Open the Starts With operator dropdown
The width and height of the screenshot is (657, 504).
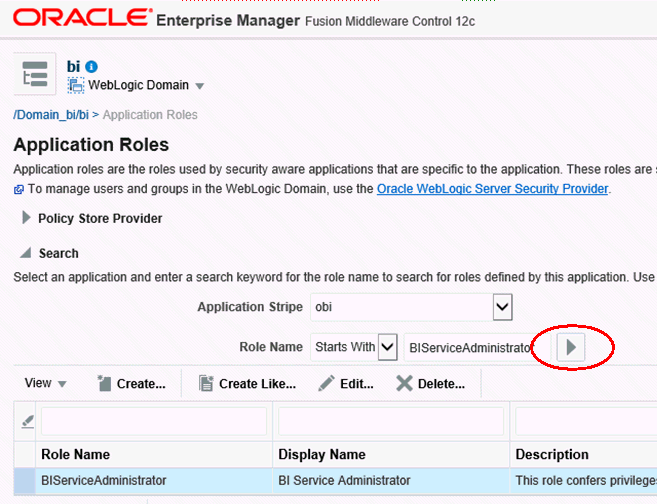388,347
